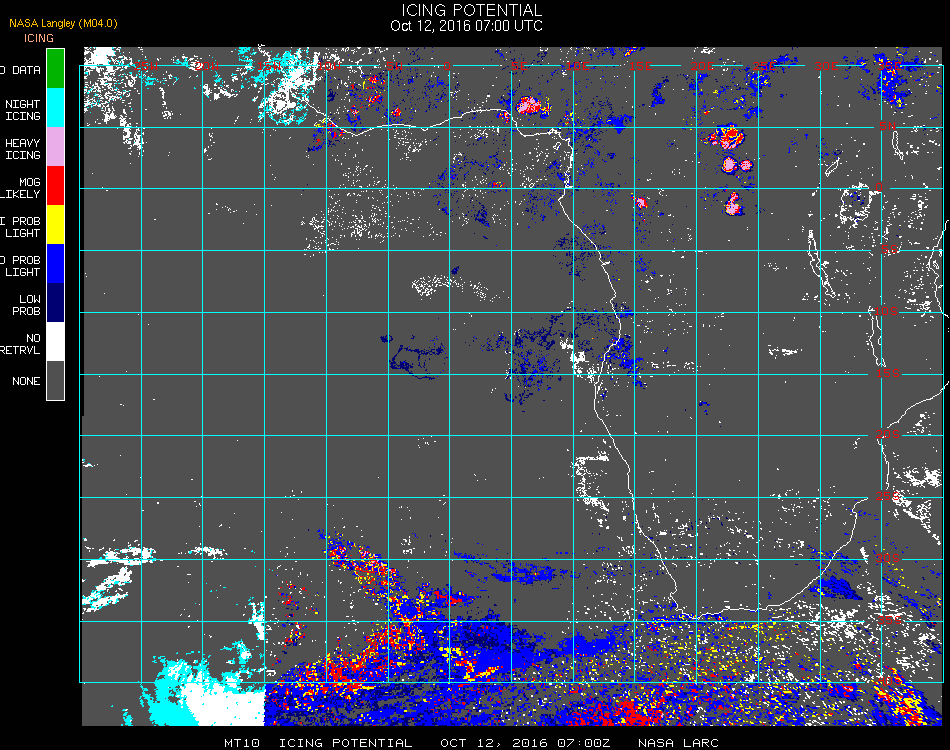Click the OCT 12, 2016 07:00Z caption text
This screenshot has height=750, width=950.
525,743
